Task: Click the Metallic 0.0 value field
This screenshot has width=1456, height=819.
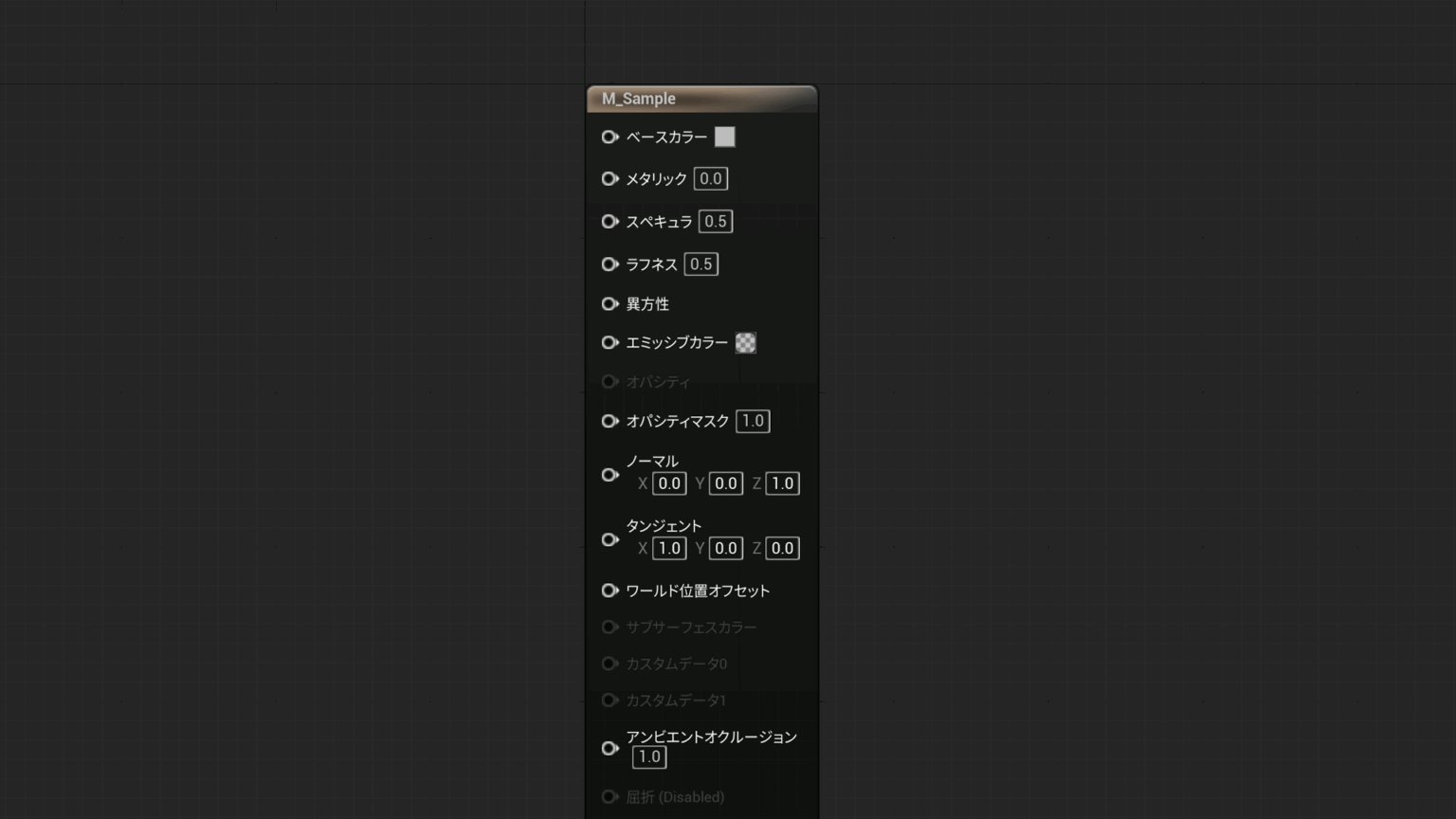Action: coord(710,179)
